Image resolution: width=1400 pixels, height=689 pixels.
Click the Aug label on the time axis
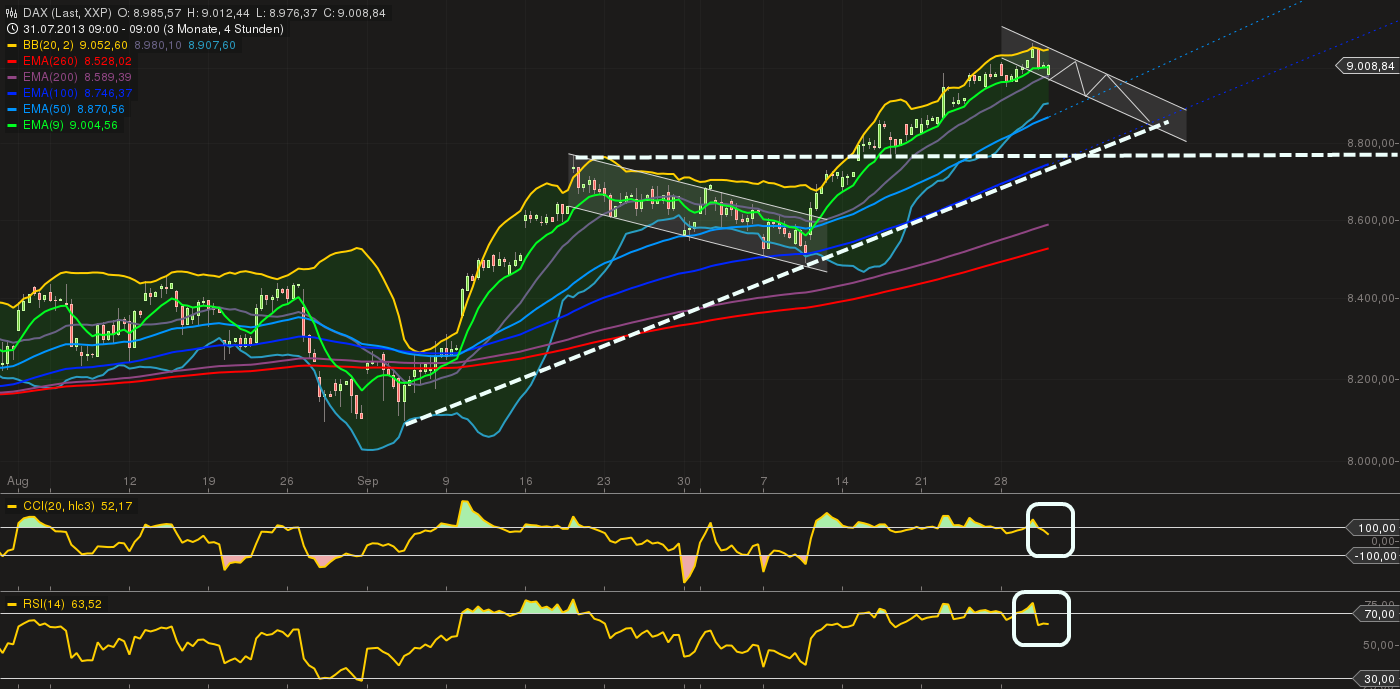pos(17,481)
